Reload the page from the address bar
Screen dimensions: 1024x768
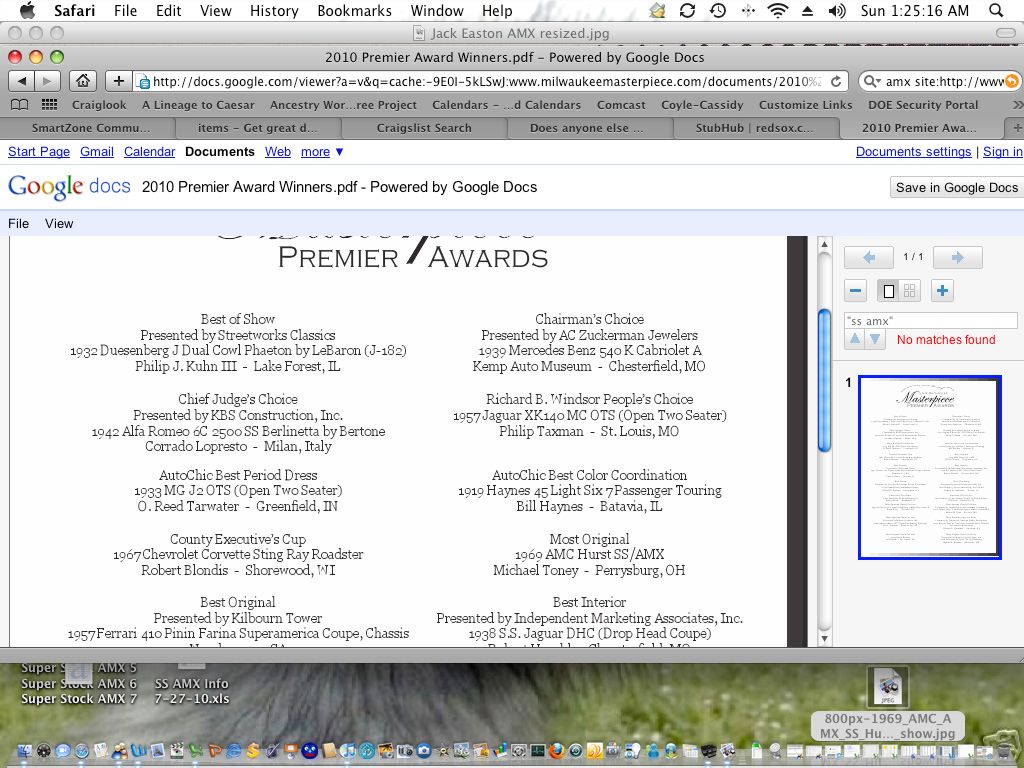[836, 81]
